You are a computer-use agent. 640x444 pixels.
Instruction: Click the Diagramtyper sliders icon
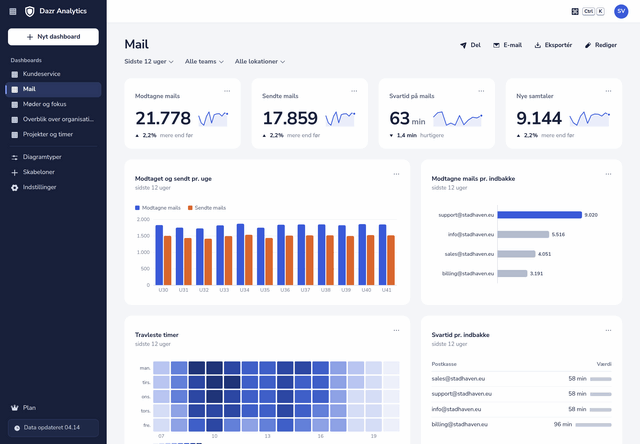tap(15, 158)
